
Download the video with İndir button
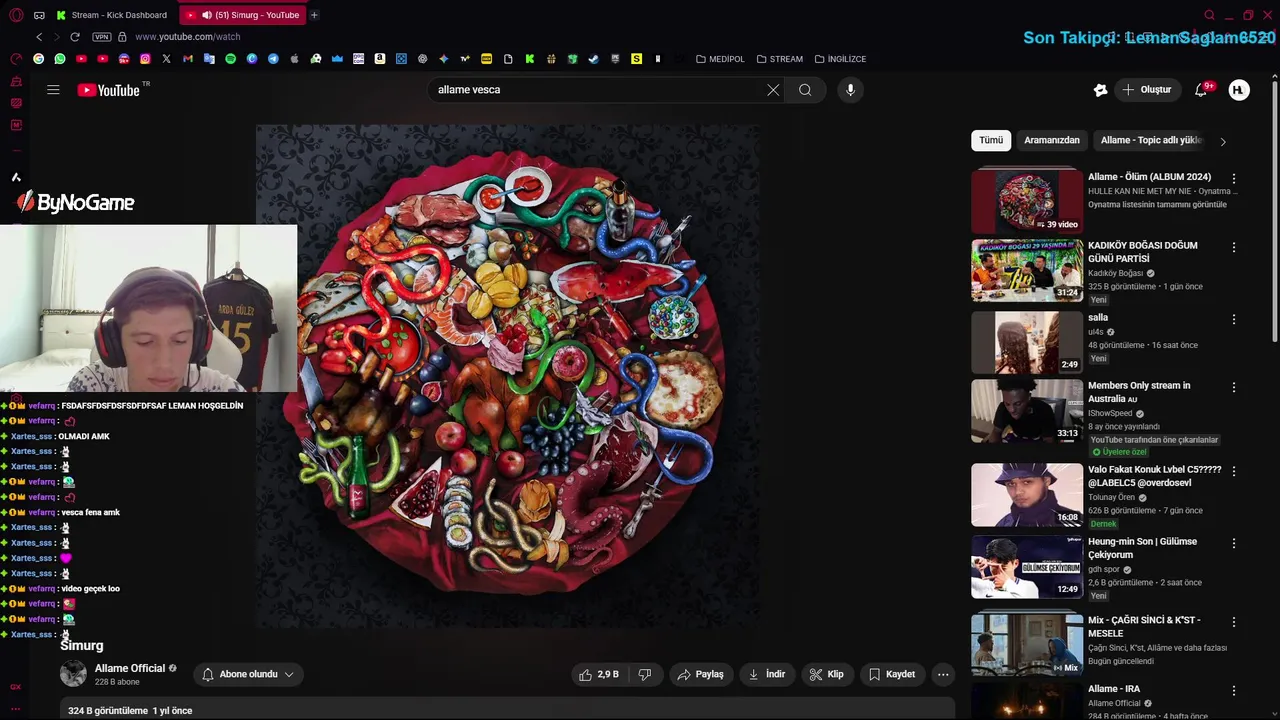[x=766, y=675]
